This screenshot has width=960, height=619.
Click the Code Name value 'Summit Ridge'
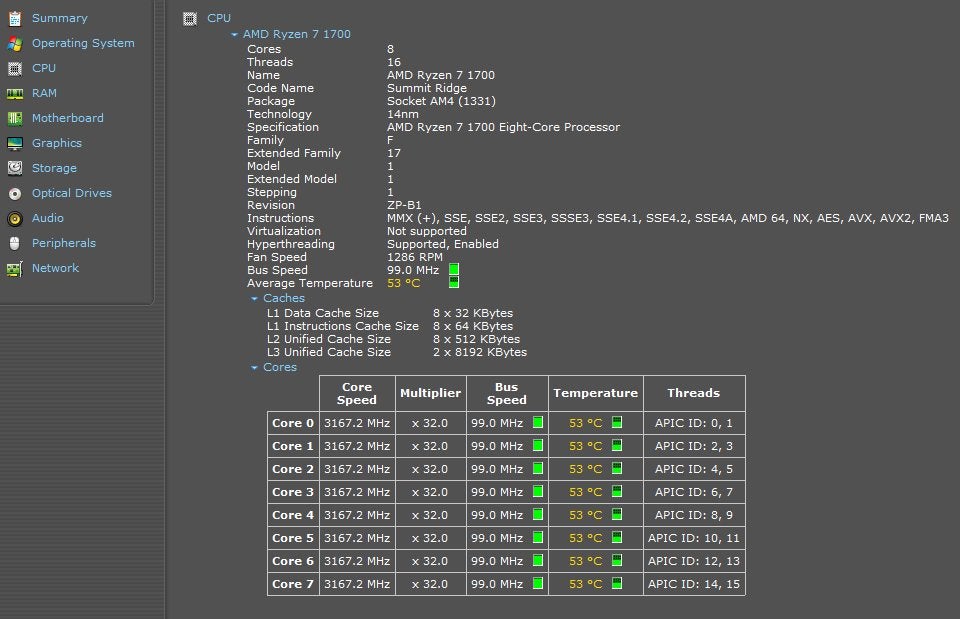coord(427,88)
